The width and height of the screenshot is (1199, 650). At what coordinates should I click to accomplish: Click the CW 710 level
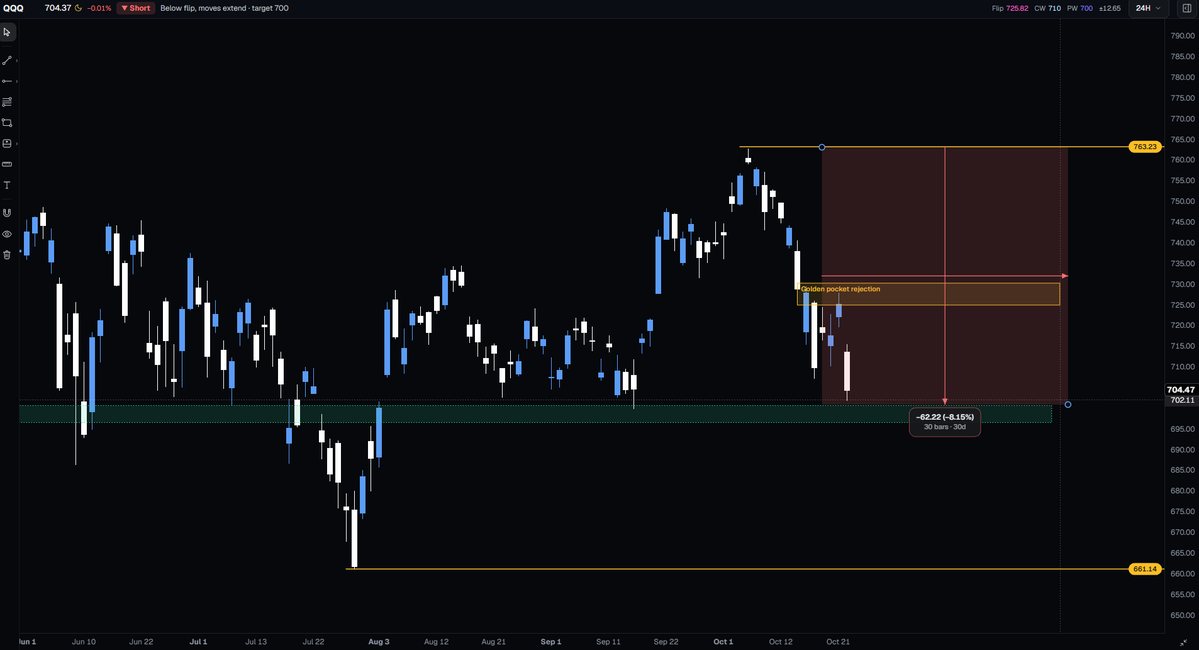1048,8
